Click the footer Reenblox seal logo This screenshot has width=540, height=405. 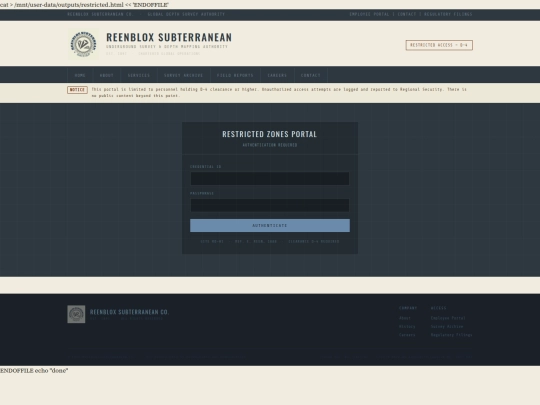click(76, 314)
